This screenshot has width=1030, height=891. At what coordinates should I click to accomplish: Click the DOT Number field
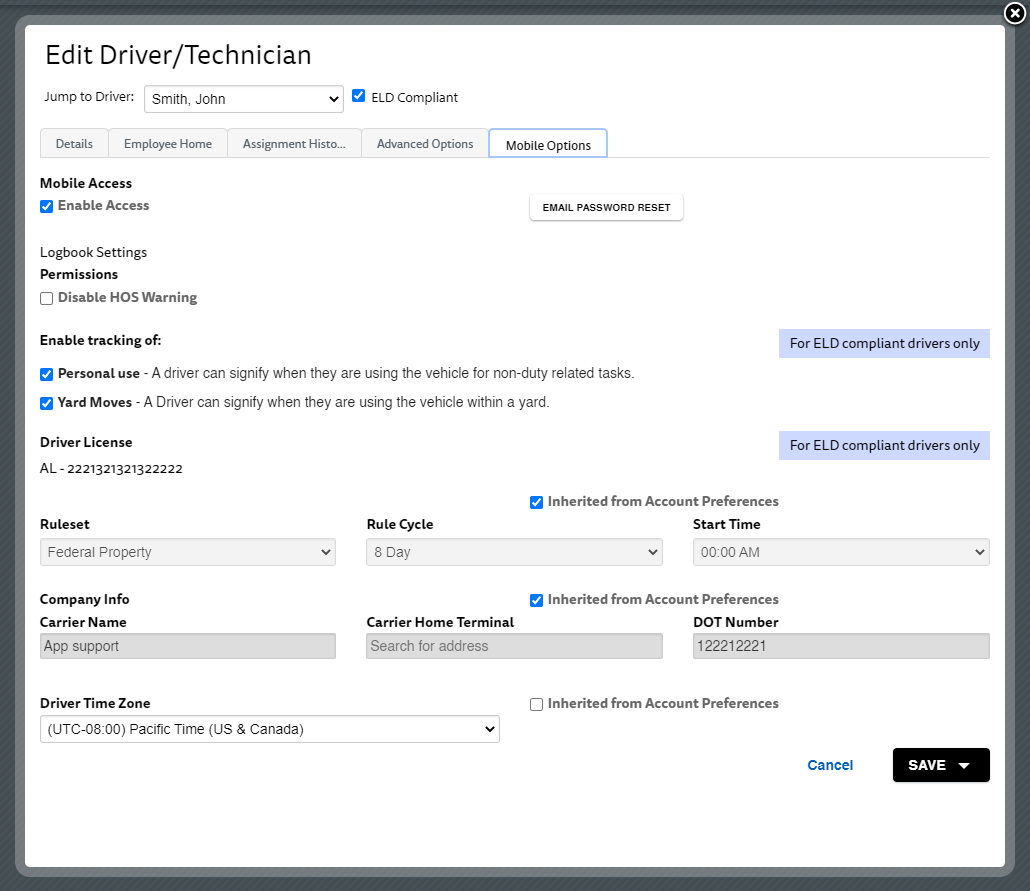tap(841, 646)
